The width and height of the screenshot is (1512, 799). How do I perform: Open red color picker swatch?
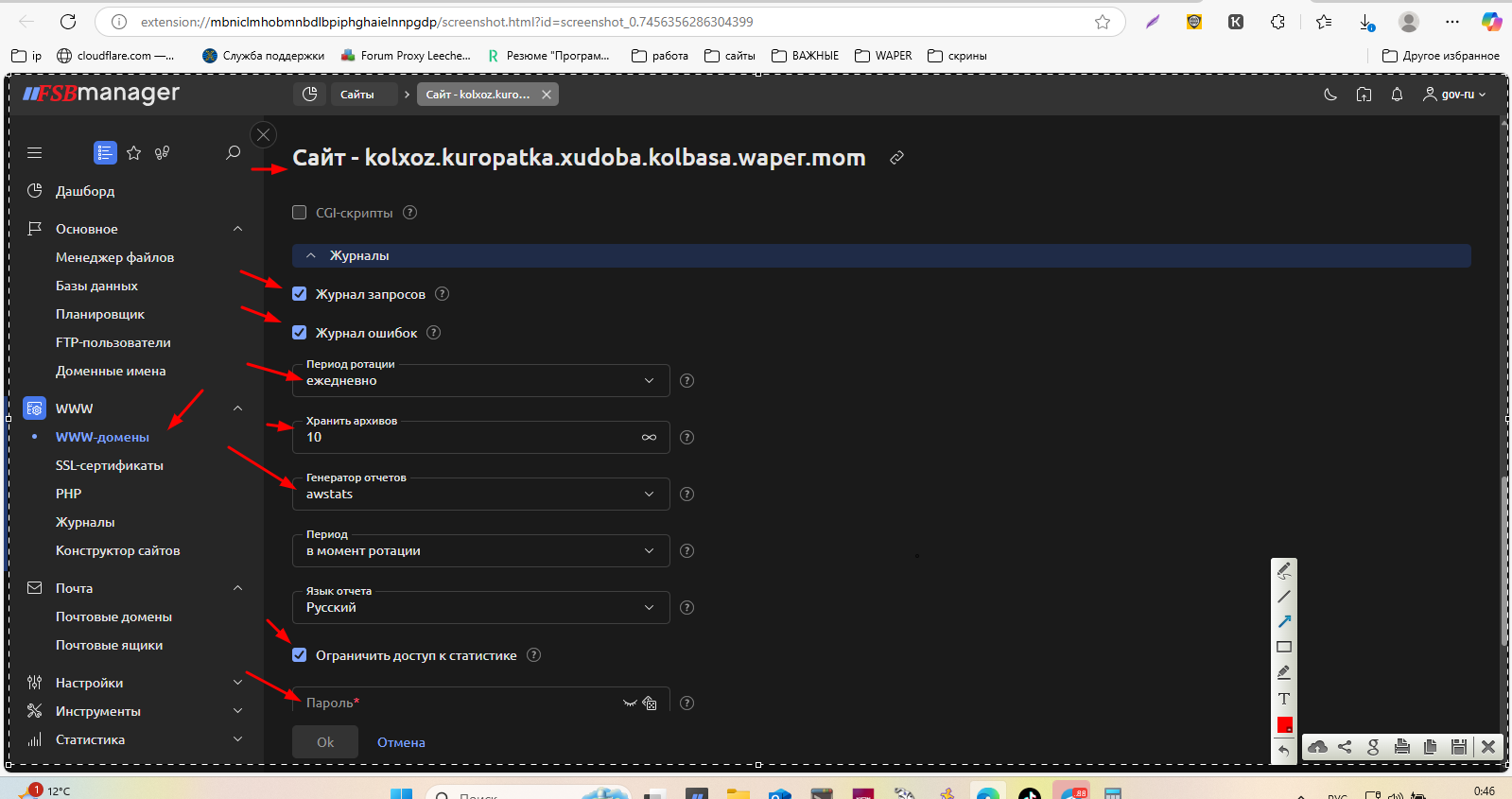click(x=1284, y=725)
